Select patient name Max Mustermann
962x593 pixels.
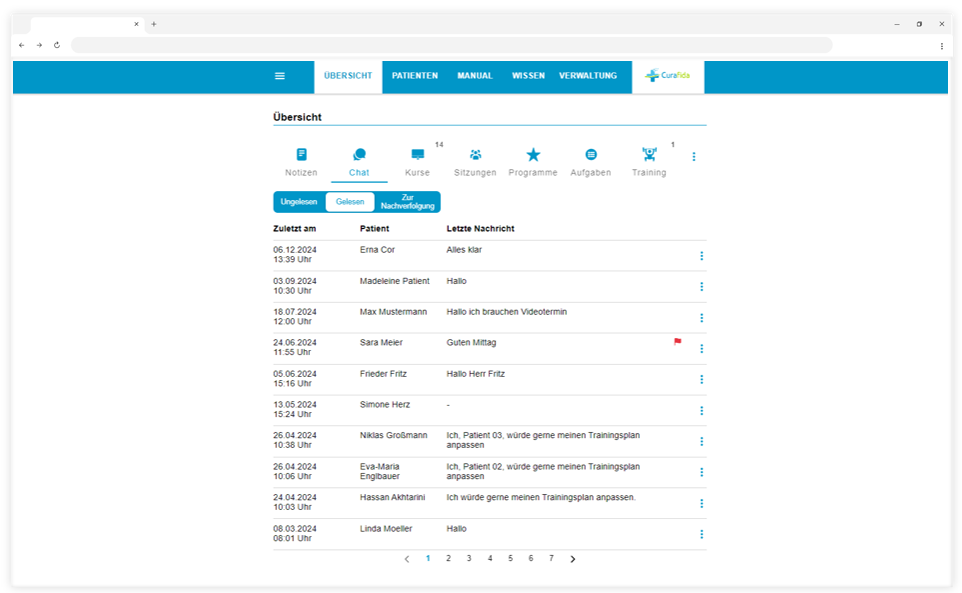[x=393, y=312]
